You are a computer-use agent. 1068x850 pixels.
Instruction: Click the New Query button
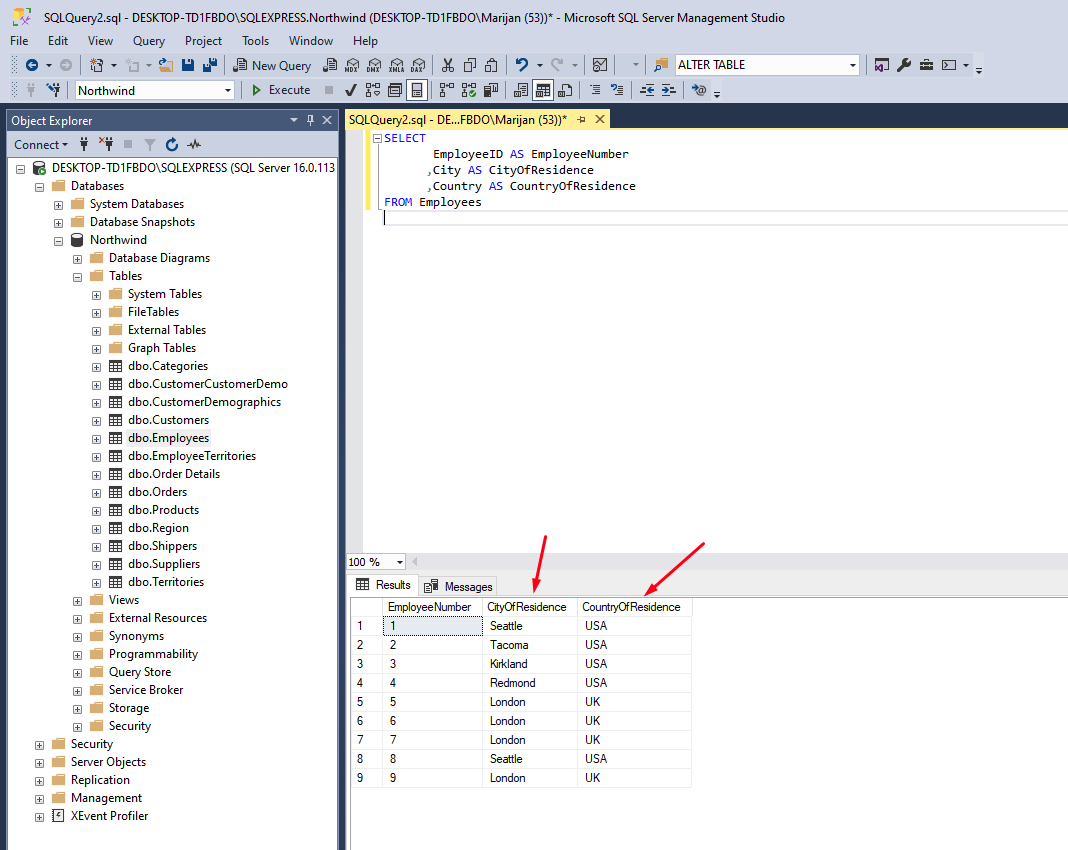click(272, 65)
